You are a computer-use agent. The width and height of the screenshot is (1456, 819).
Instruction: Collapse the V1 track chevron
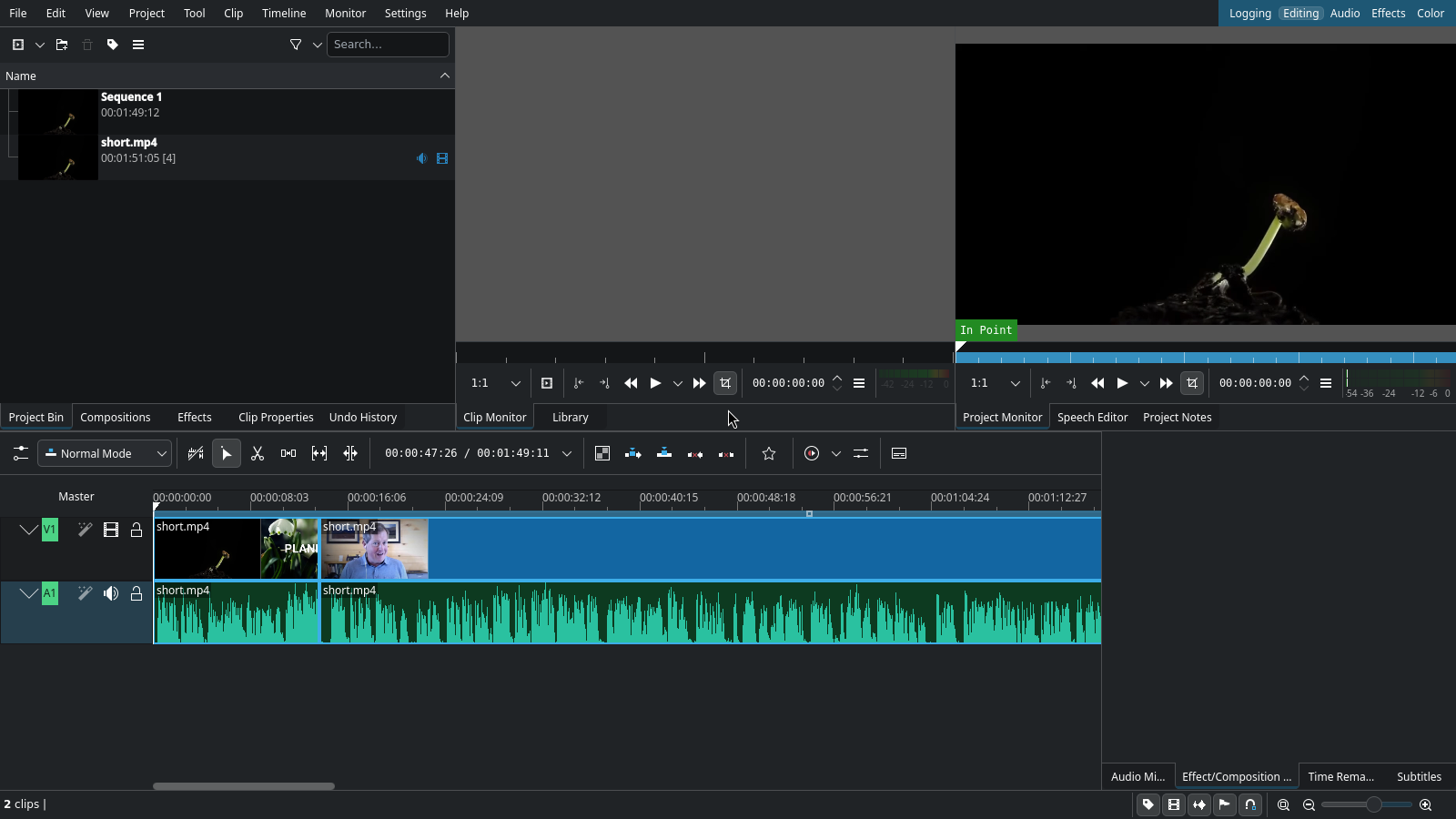[x=29, y=530]
